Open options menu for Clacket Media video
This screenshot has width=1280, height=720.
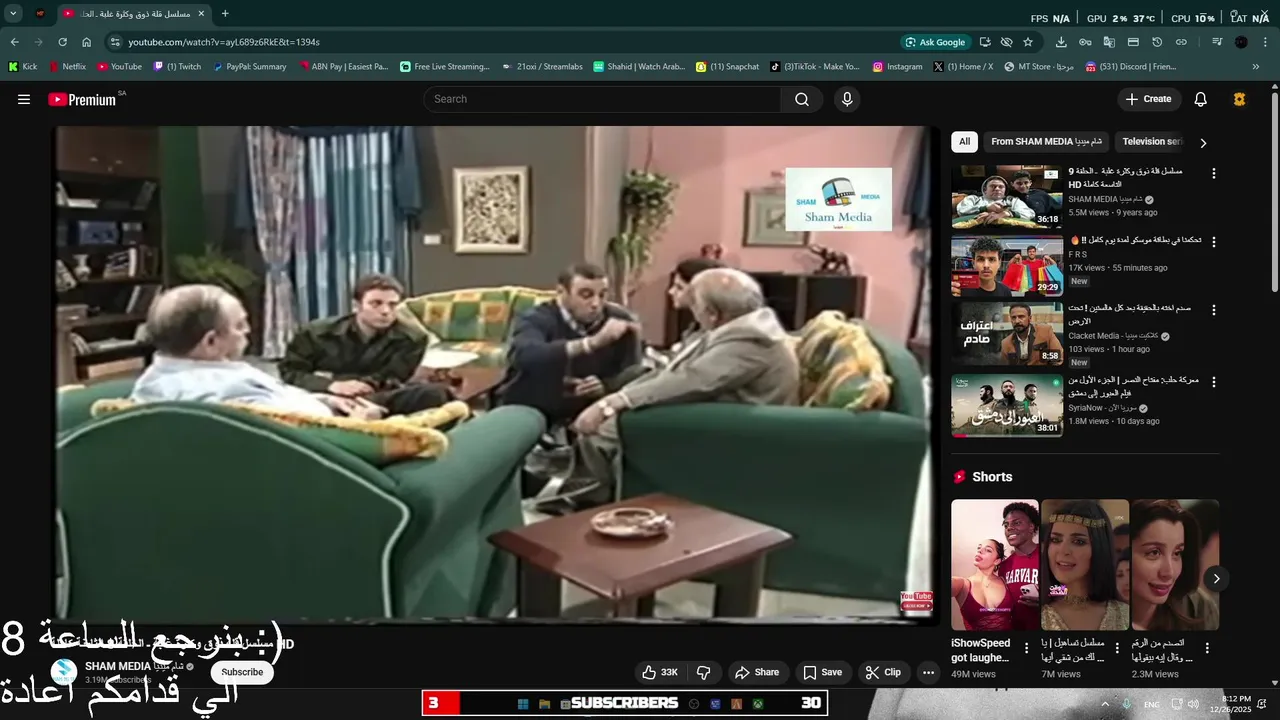point(1214,311)
